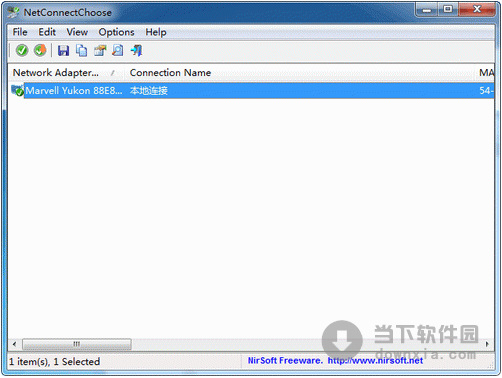Click the NetConnectChoose title bar app icon
Screen dimensions: 502x378
pos(14,13)
